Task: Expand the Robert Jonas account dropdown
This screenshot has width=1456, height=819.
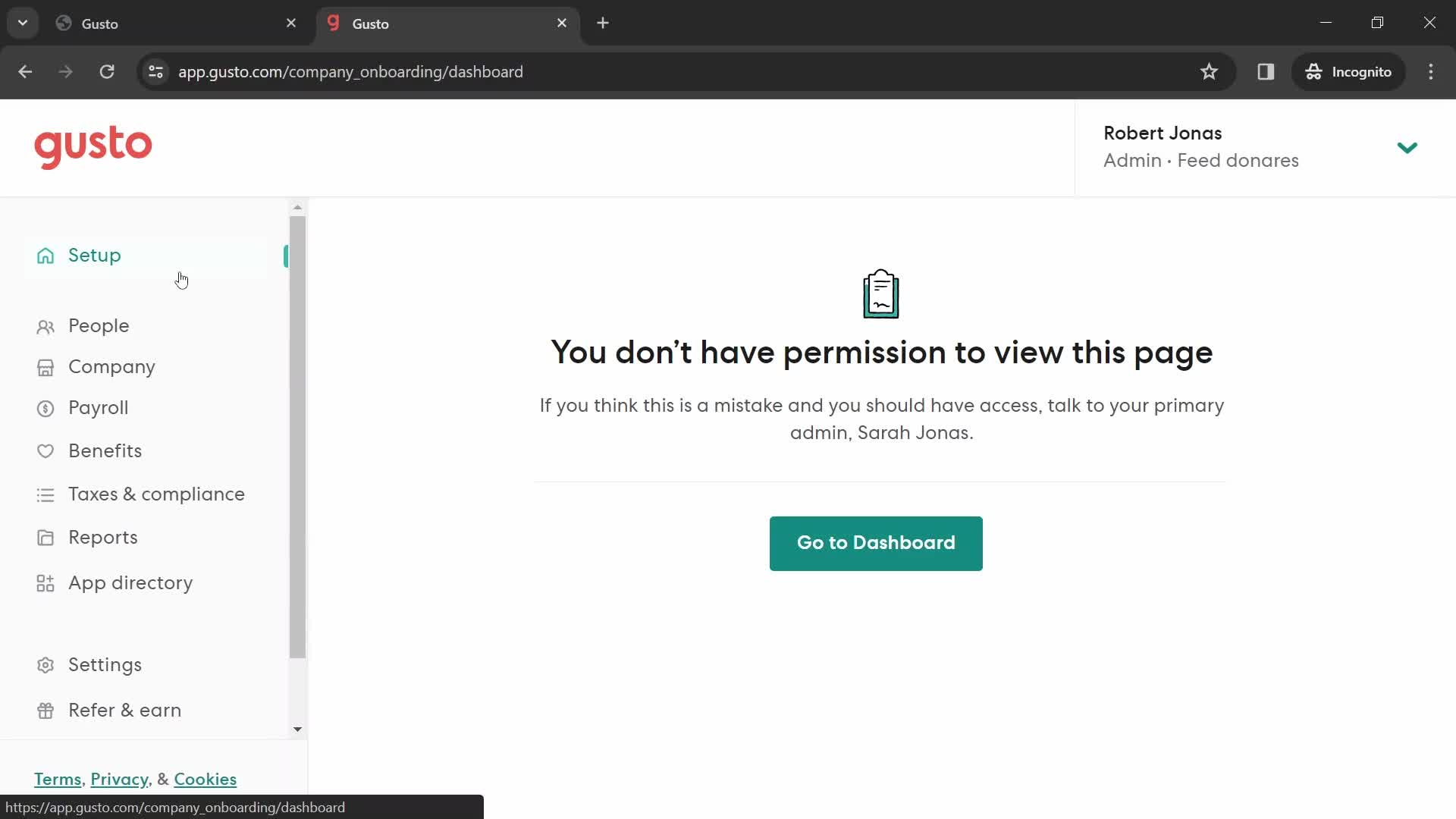Action: (1410, 148)
